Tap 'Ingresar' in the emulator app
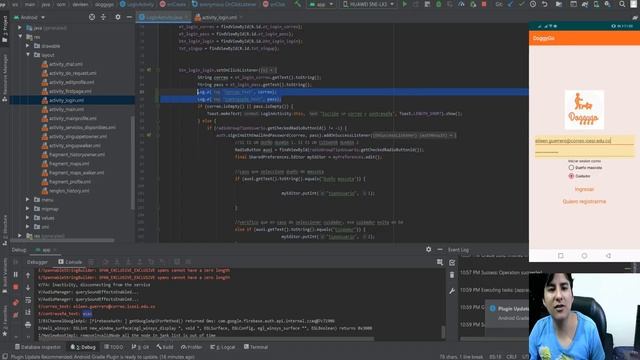This screenshot has height=360, width=640. point(584,189)
